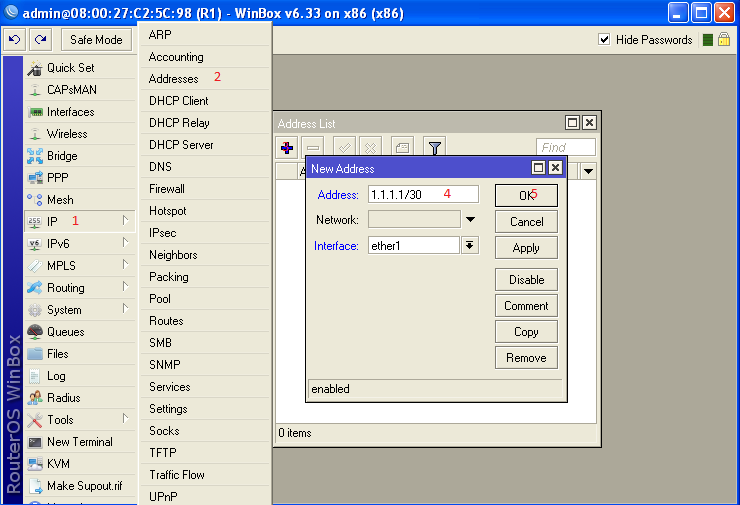
Task: Open the Interfaces section
Action: coord(80,112)
